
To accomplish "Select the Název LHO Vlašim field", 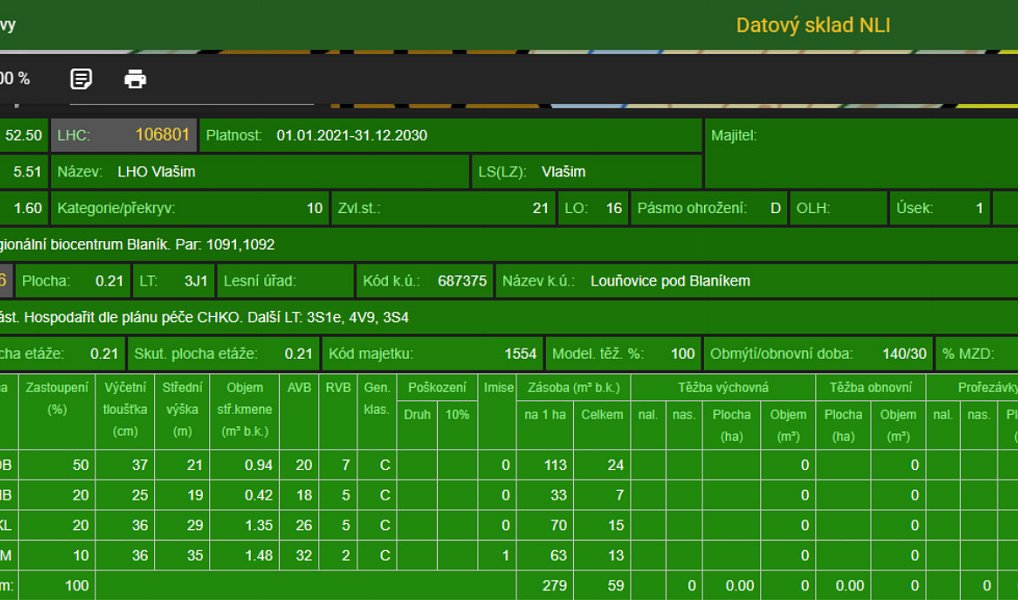I will (260, 171).
